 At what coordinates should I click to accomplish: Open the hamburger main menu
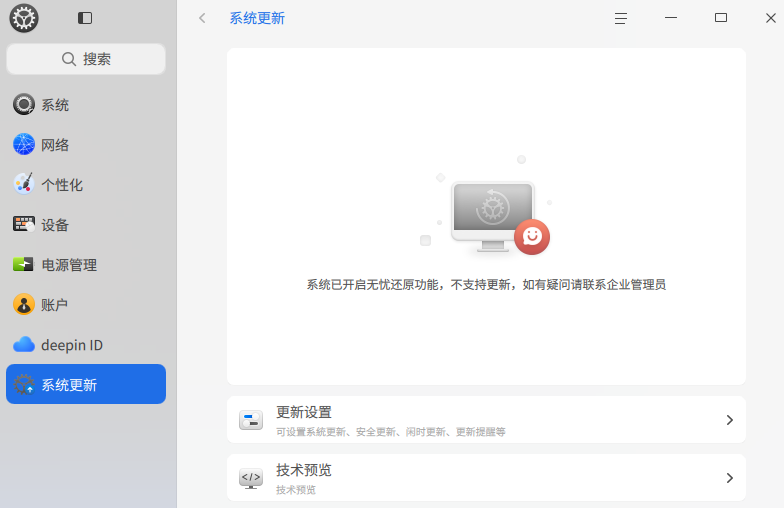[620, 18]
